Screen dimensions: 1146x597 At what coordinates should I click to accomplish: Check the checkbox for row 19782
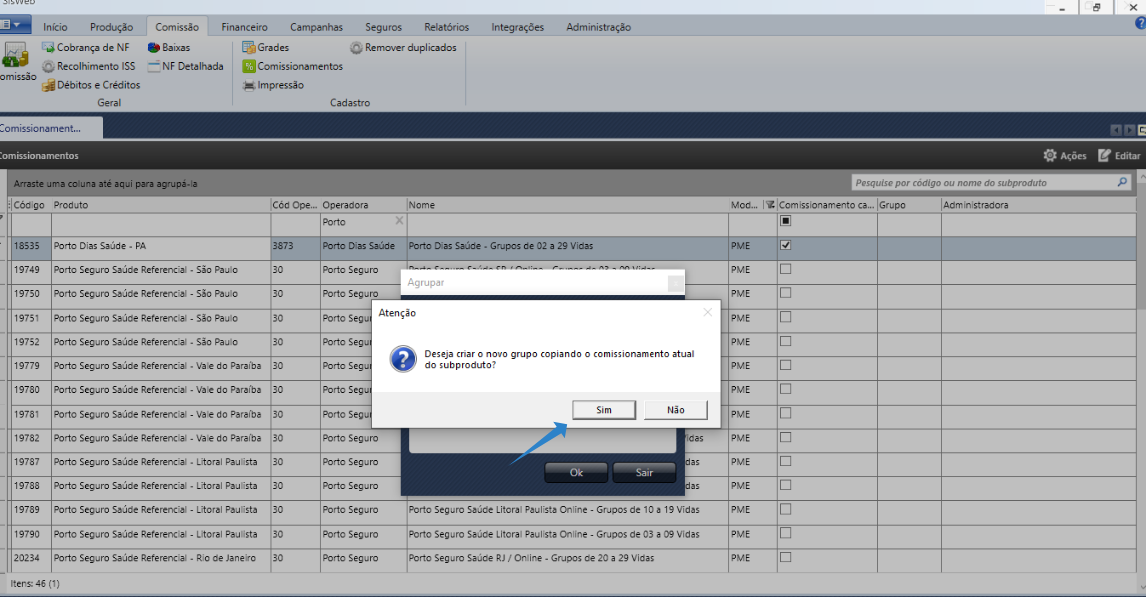click(x=786, y=437)
